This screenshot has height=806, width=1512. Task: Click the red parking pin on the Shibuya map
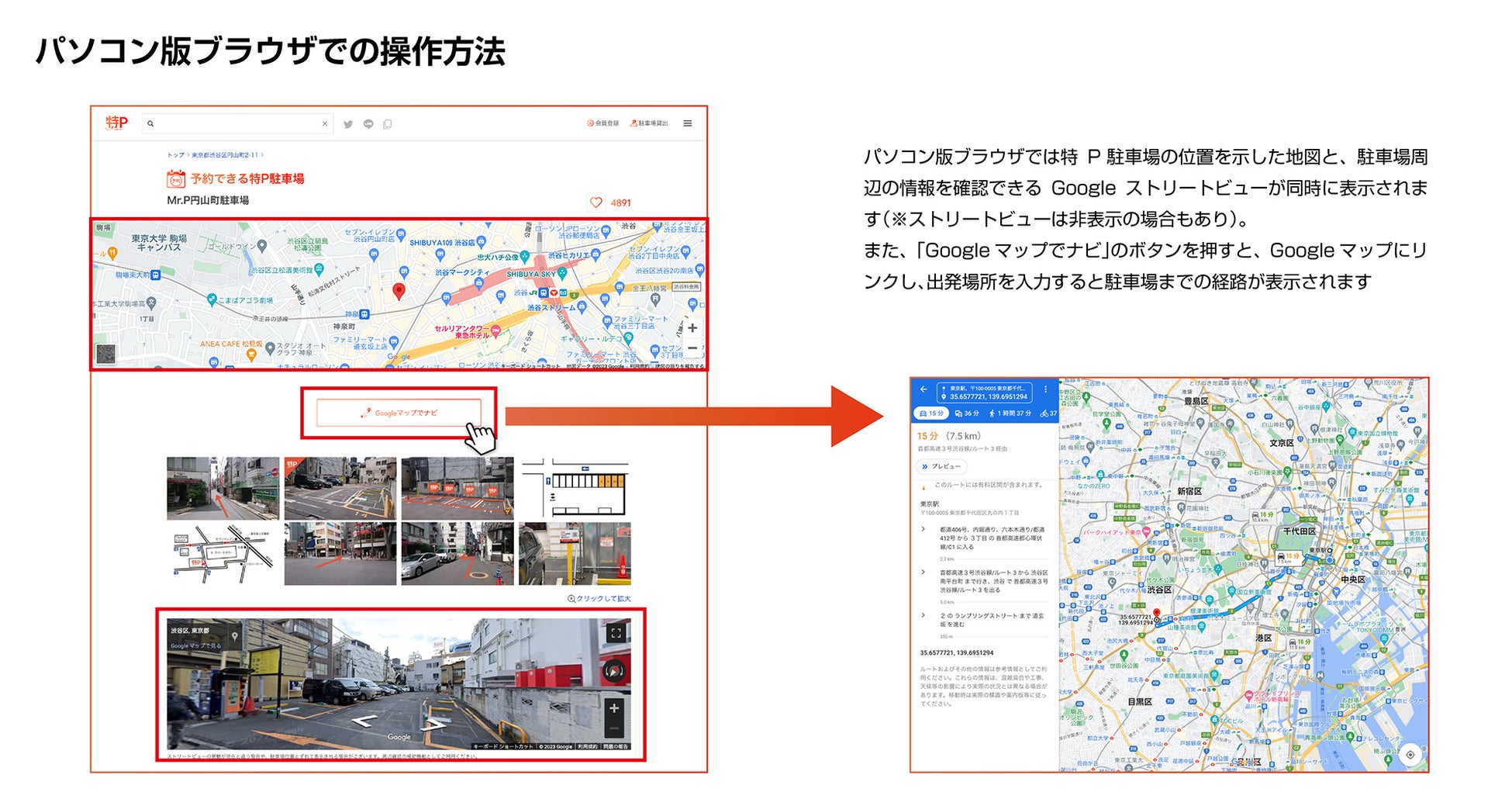[x=399, y=291]
